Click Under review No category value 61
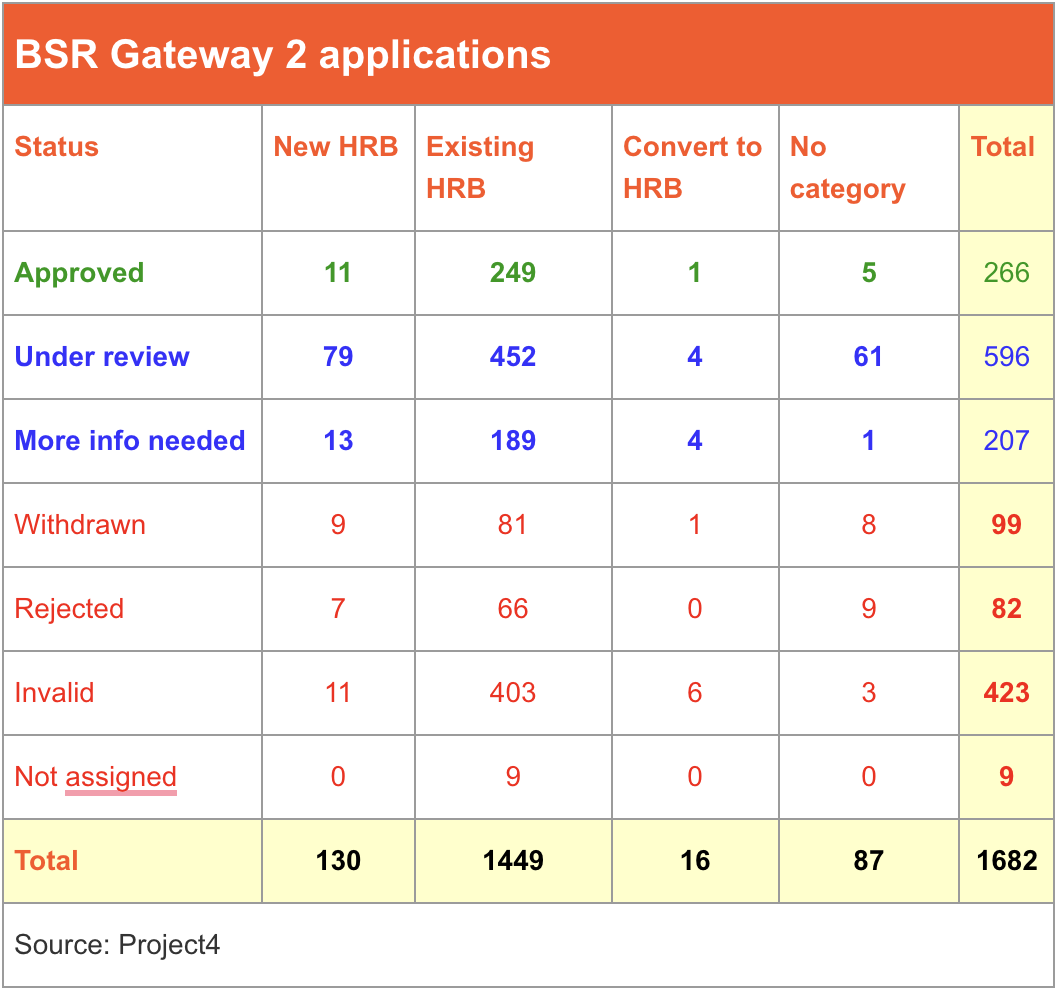This screenshot has height=996, width=1058. [x=868, y=356]
